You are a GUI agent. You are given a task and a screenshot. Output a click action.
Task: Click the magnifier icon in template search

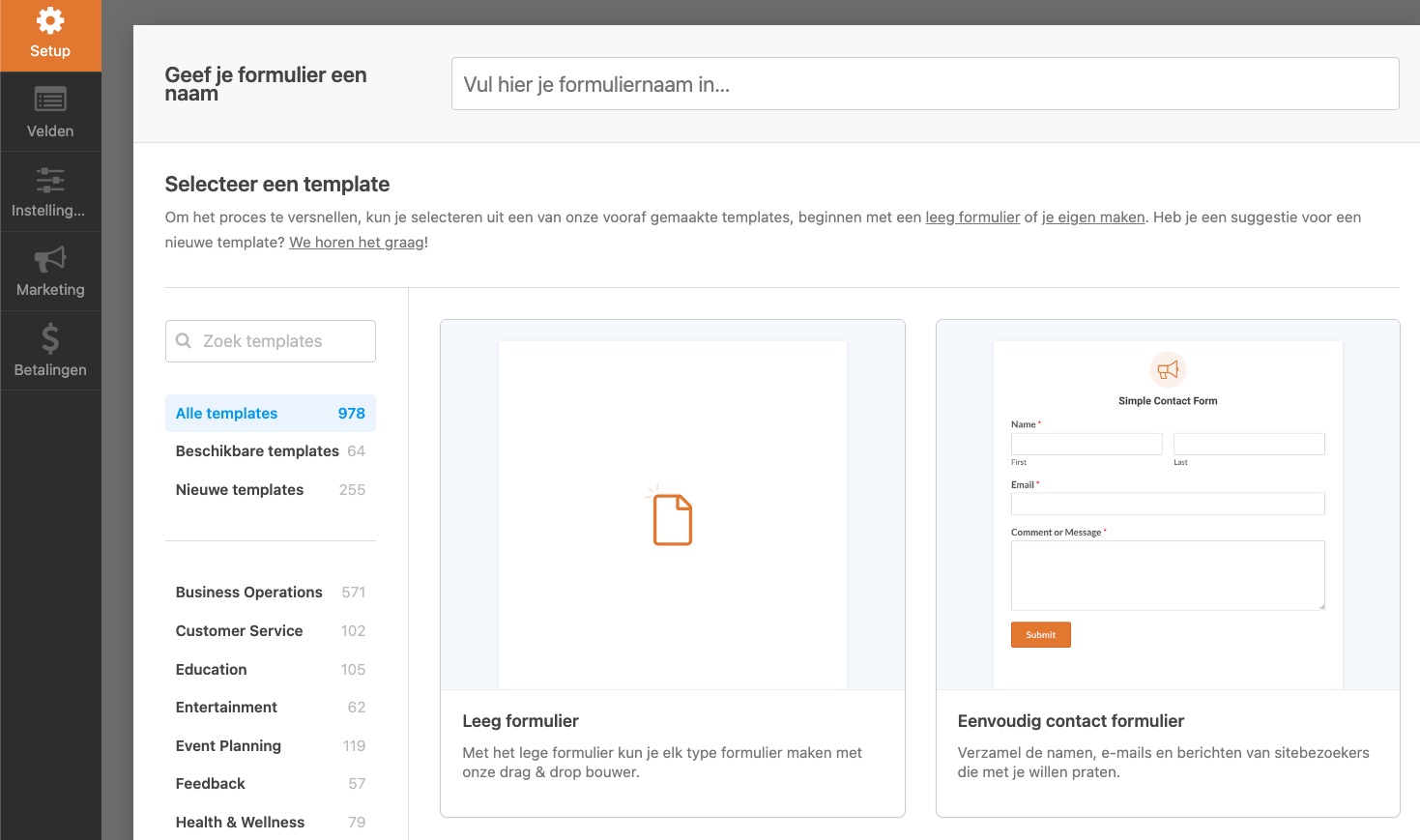click(184, 340)
